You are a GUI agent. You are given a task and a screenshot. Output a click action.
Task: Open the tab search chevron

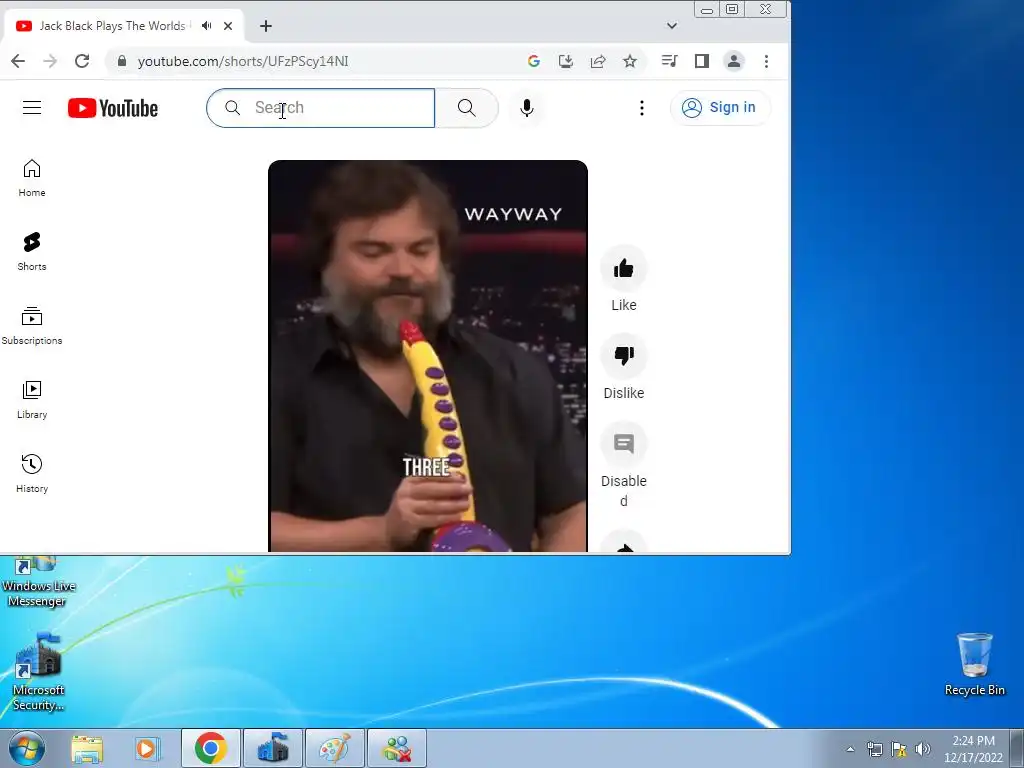(672, 26)
